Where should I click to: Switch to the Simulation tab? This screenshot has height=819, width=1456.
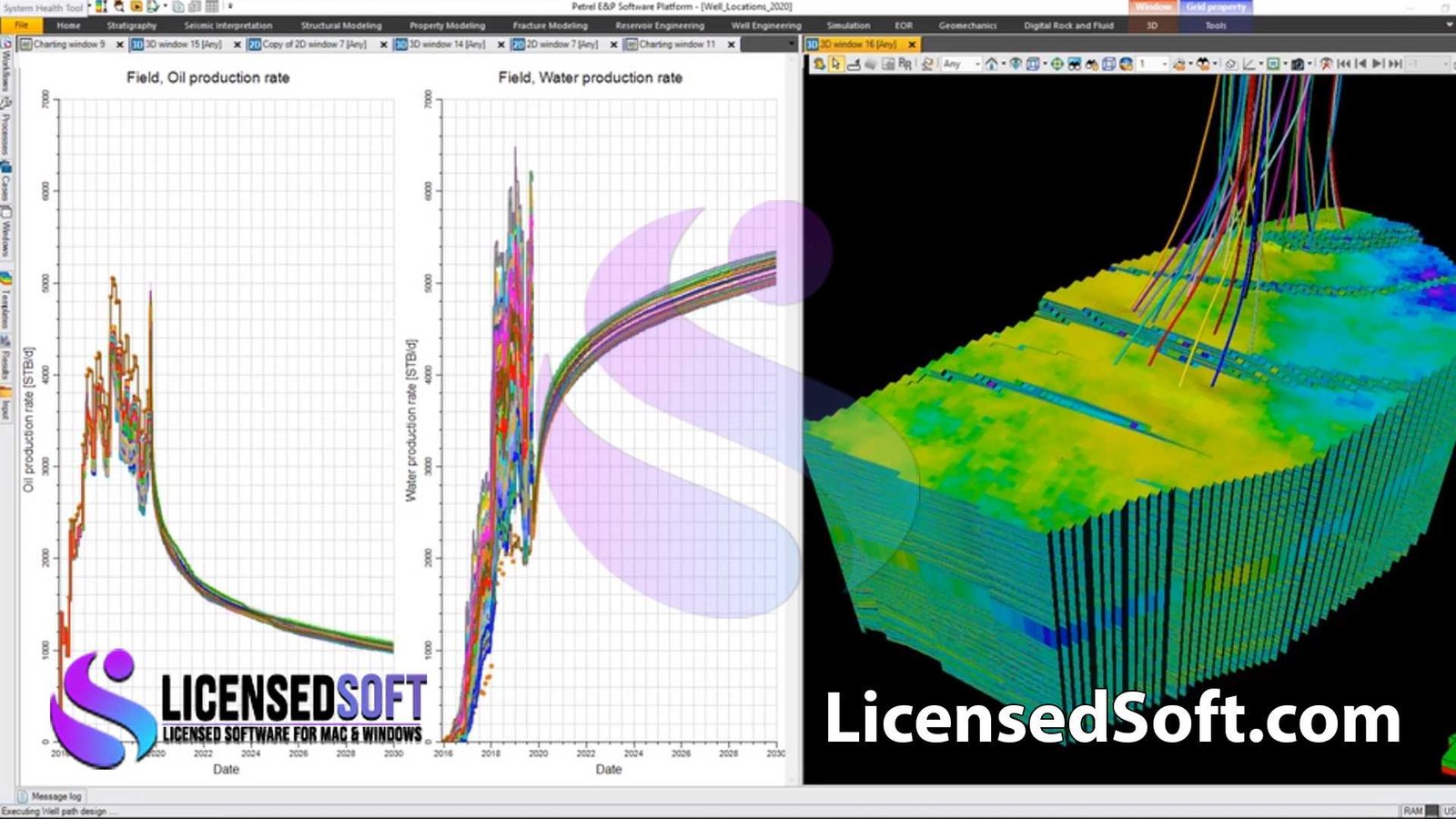848,25
